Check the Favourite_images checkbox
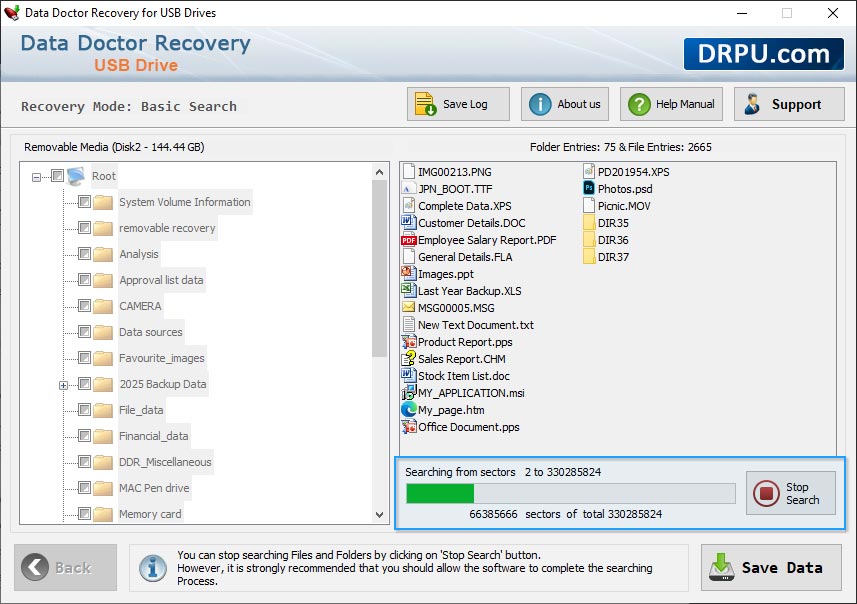The width and height of the screenshot is (857, 604). (x=84, y=357)
